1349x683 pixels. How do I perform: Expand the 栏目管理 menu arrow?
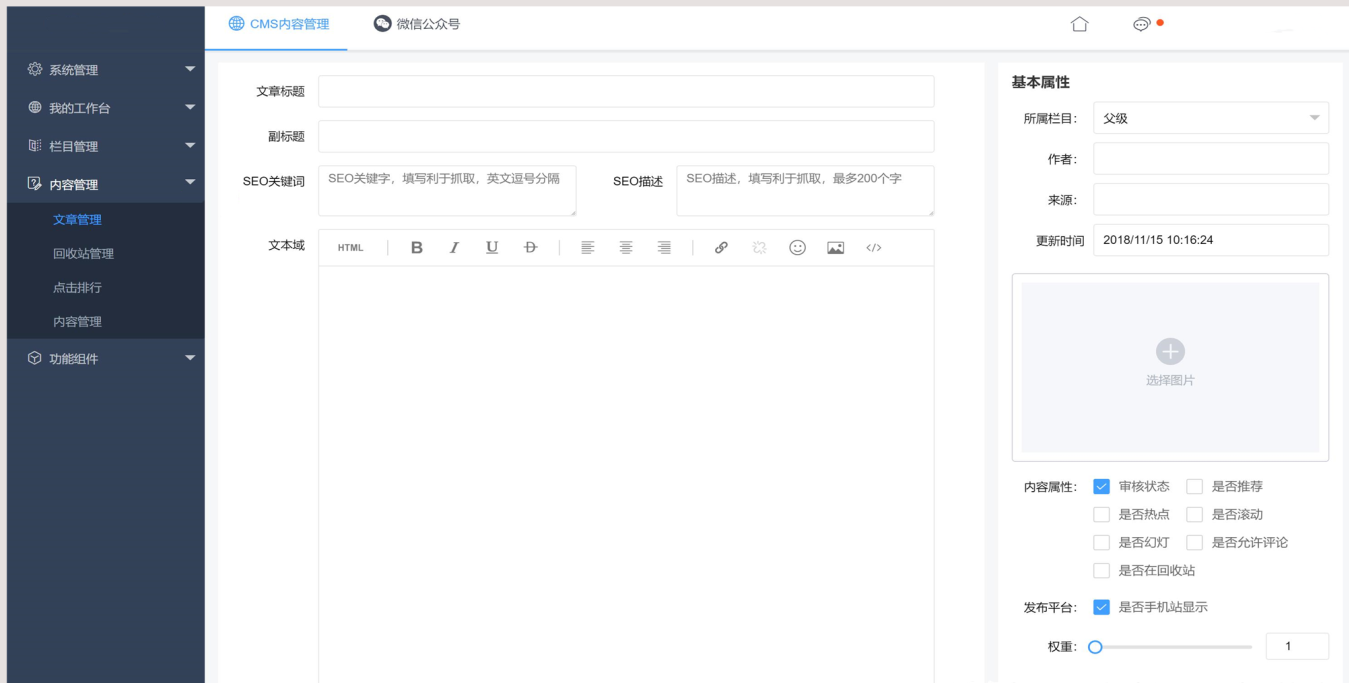[x=190, y=146]
